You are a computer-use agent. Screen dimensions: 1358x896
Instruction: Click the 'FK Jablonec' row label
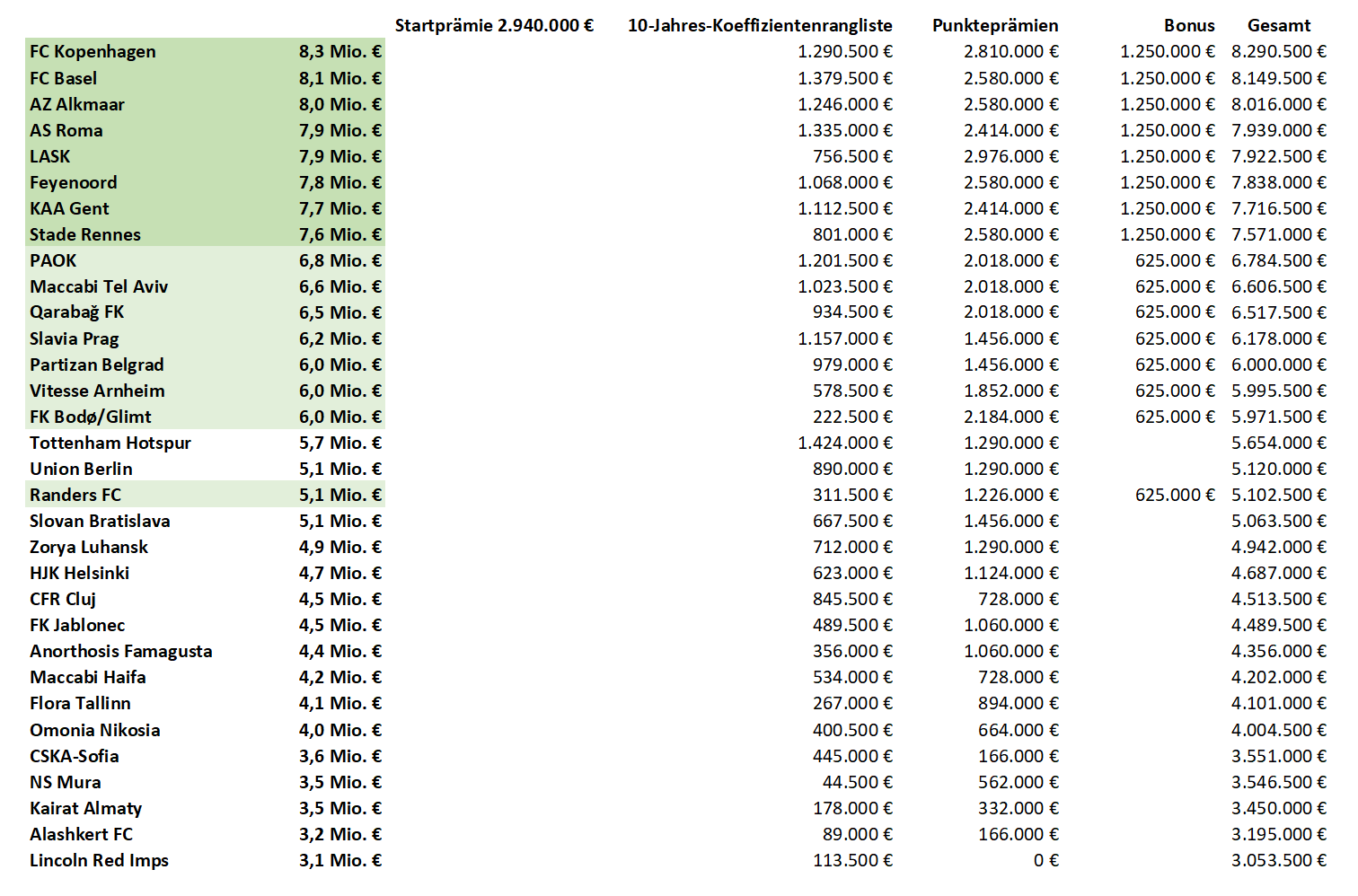click(x=77, y=625)
